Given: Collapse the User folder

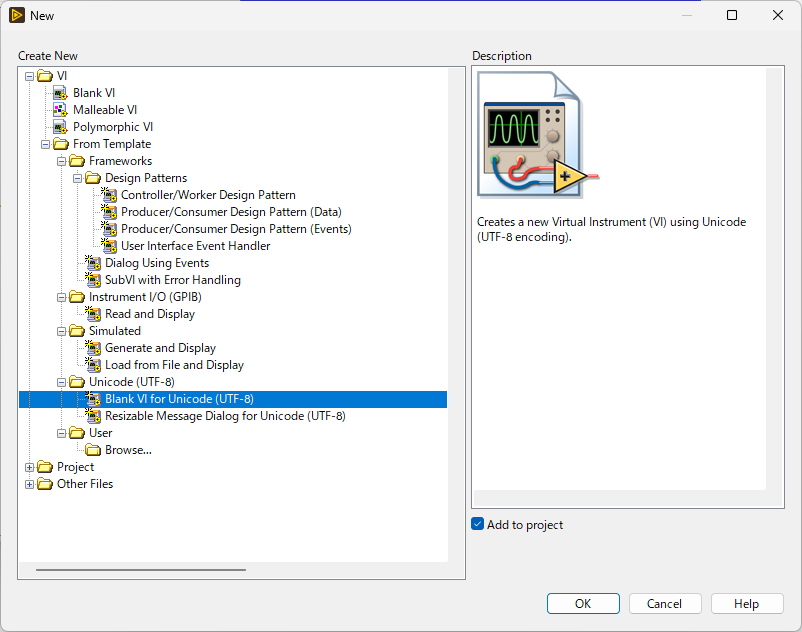Looking at the screenshot, I should [61, 433].
